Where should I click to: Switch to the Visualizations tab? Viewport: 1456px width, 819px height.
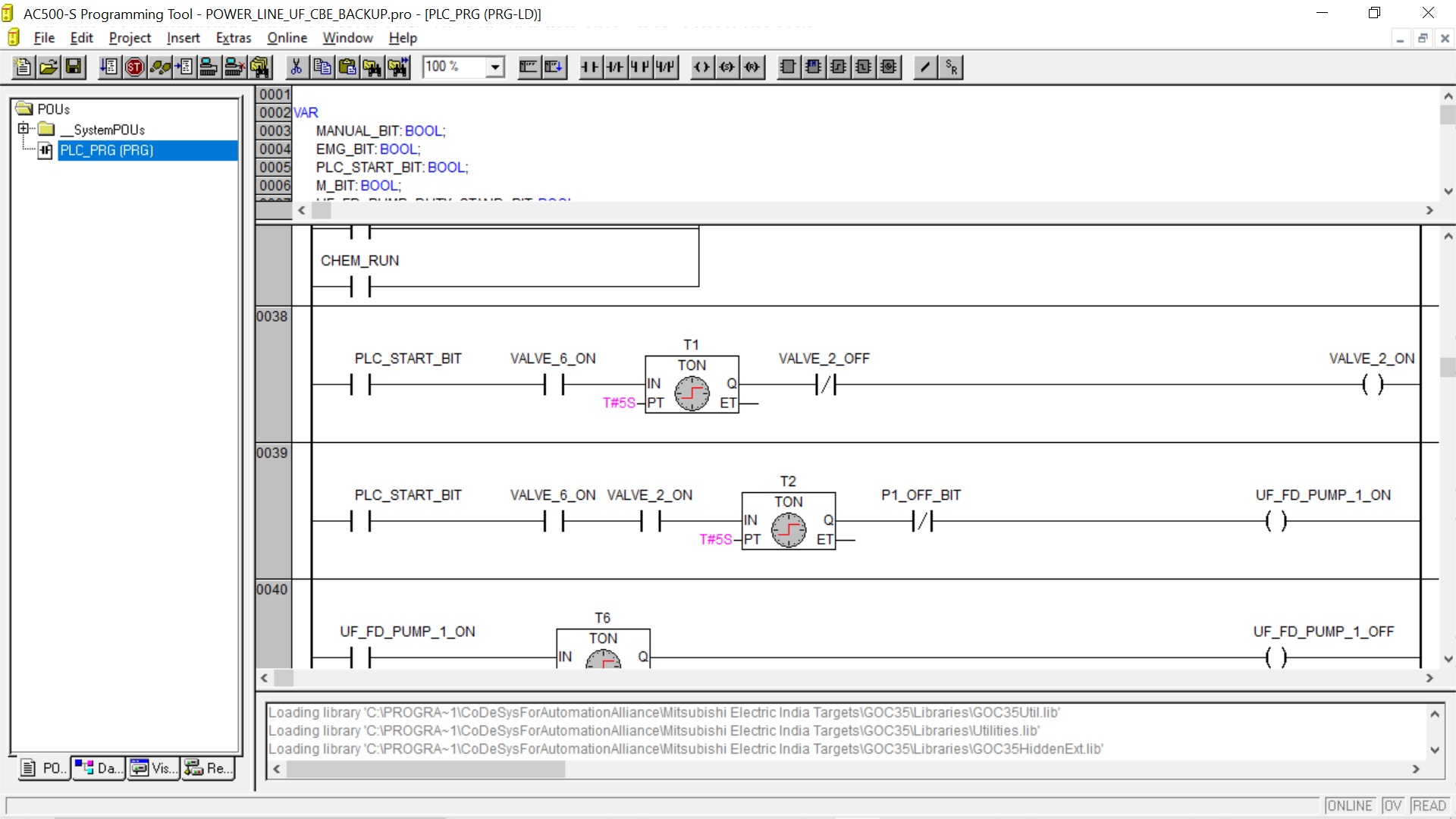pyautogui.click(x=153, y=768)
